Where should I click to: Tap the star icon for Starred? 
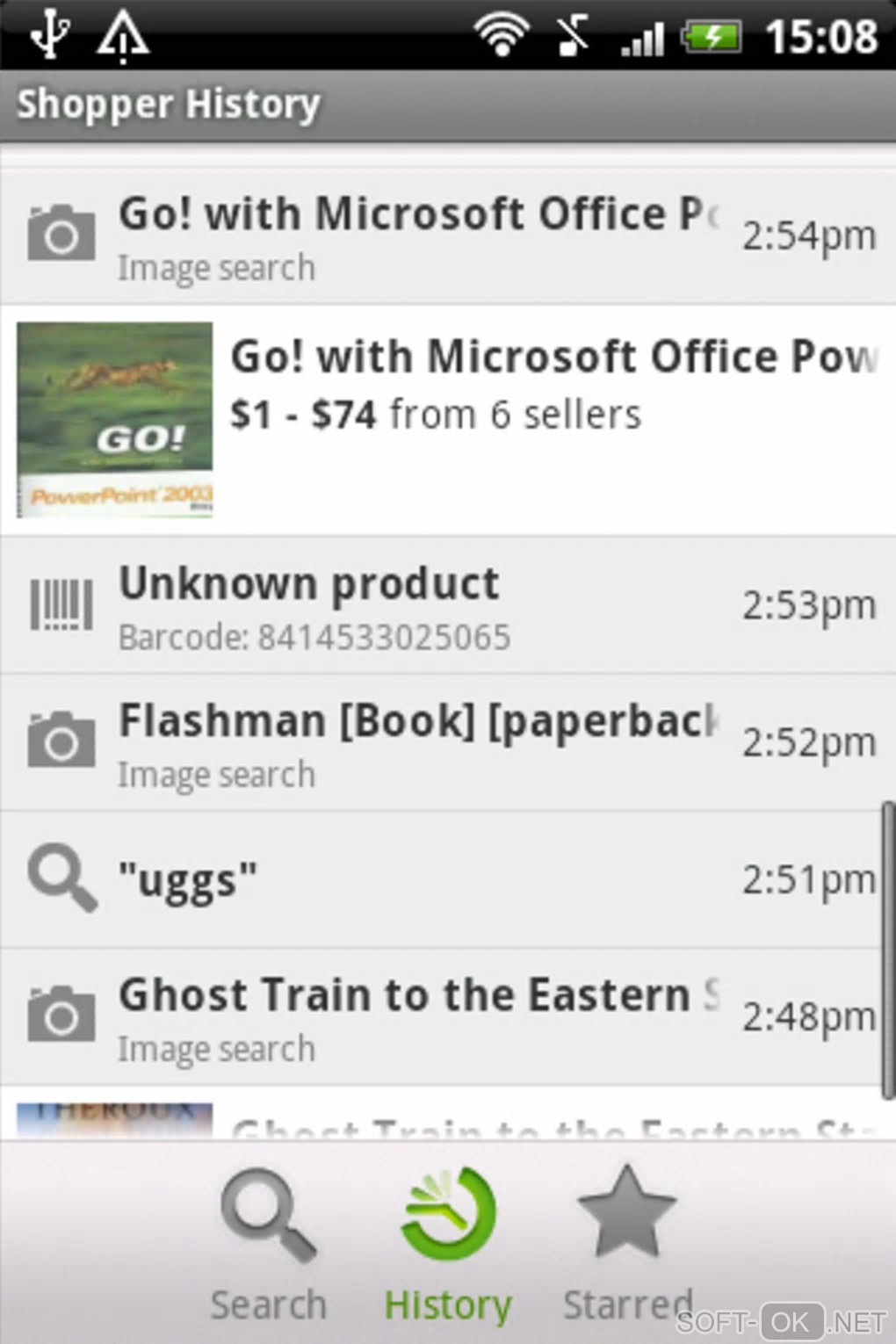click(625, 1212)
